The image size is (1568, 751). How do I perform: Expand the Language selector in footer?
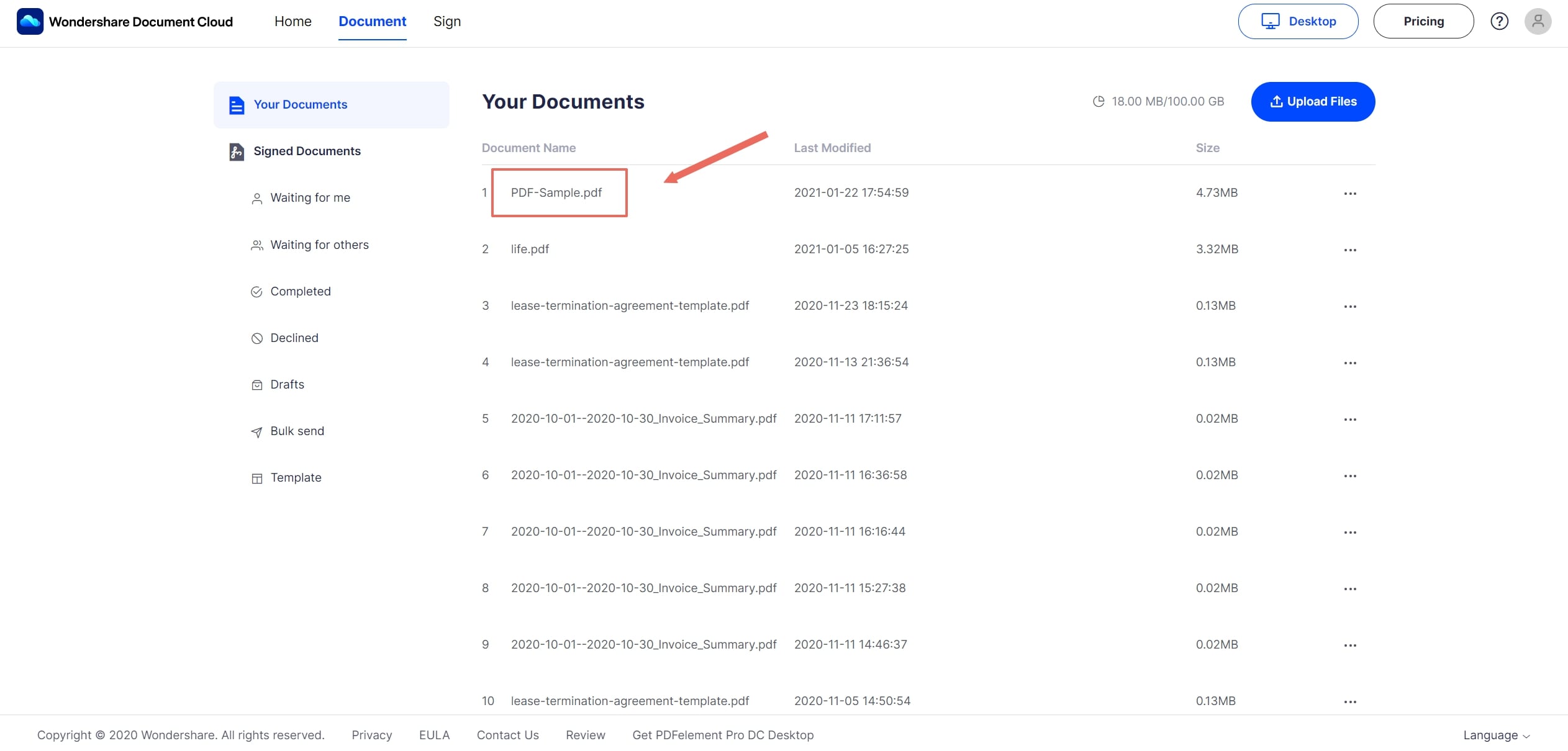click(x=1495, y=735)
